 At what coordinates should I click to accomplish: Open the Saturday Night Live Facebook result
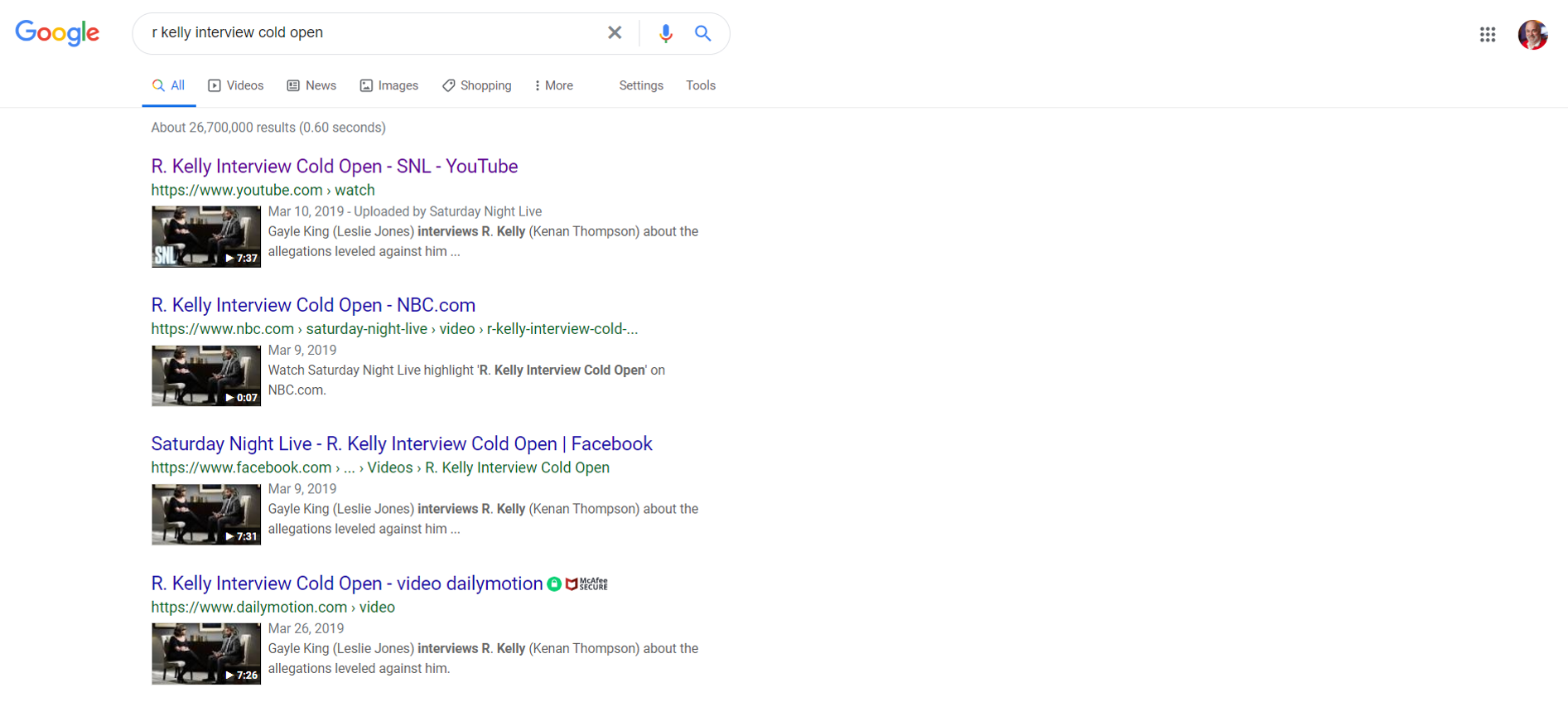[x=402, y=443]
